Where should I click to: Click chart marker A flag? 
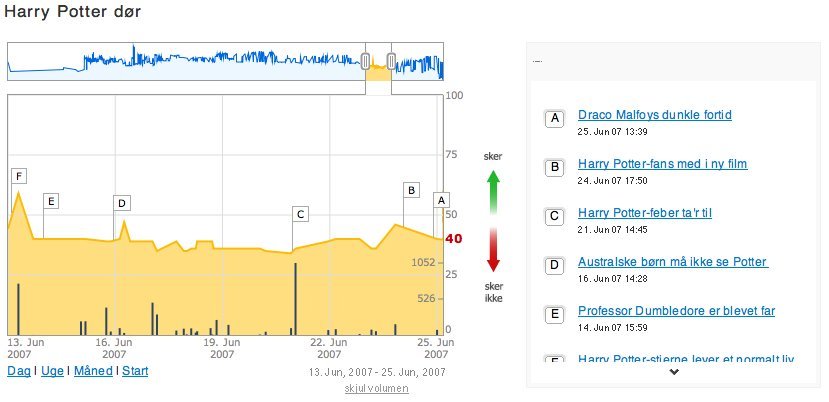click(441, 200)
